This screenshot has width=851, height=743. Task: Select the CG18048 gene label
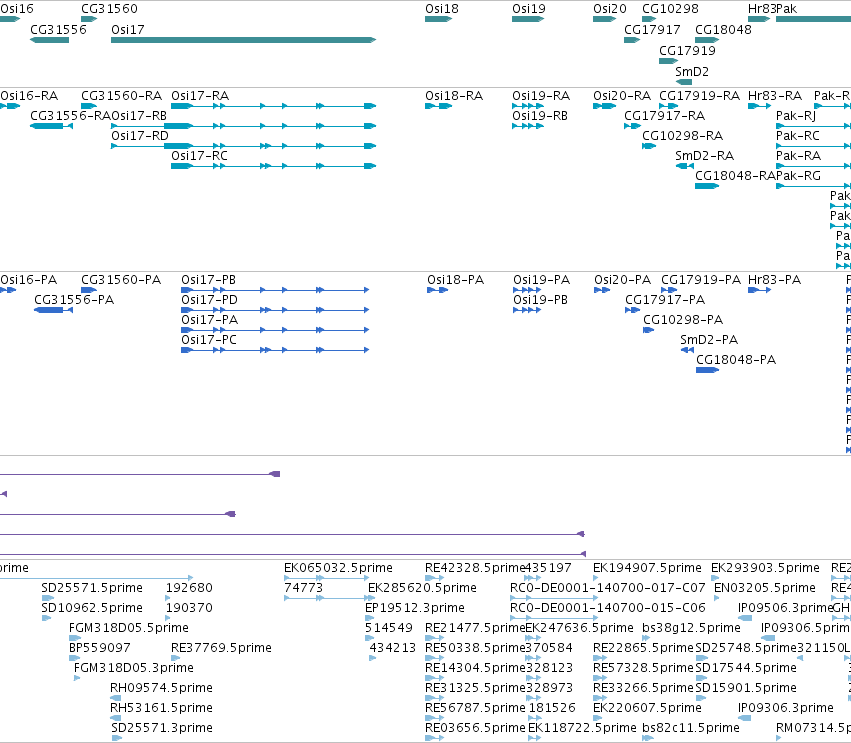click(723, 30)
